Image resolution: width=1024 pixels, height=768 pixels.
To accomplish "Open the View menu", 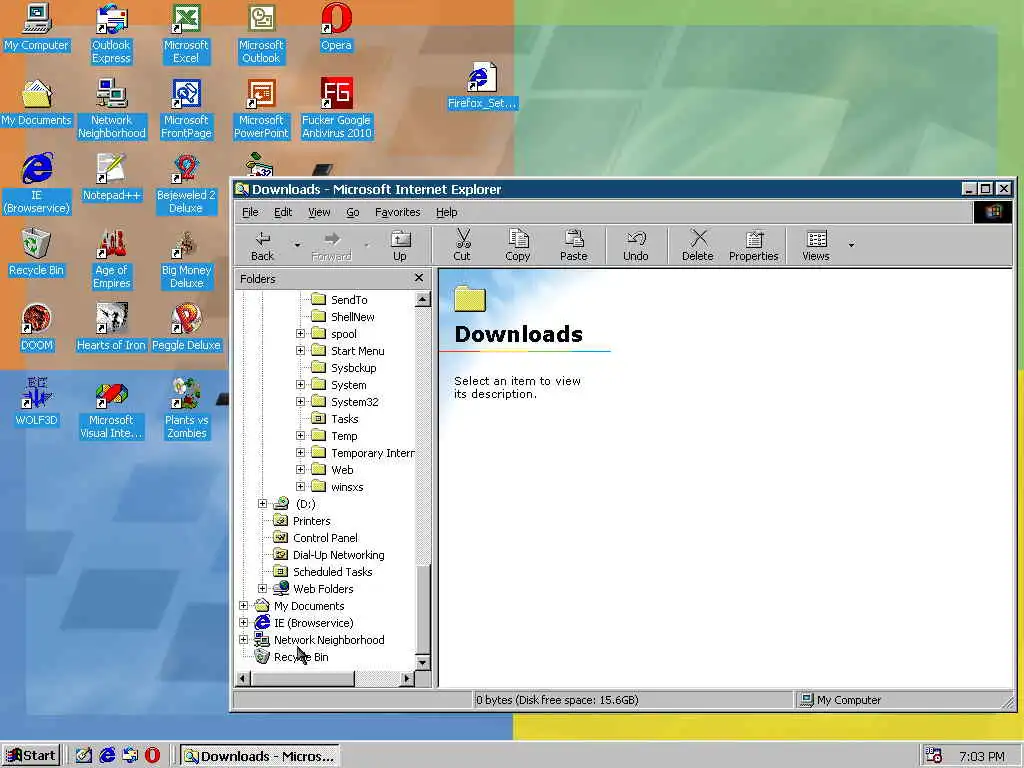I will pos(319,212).
